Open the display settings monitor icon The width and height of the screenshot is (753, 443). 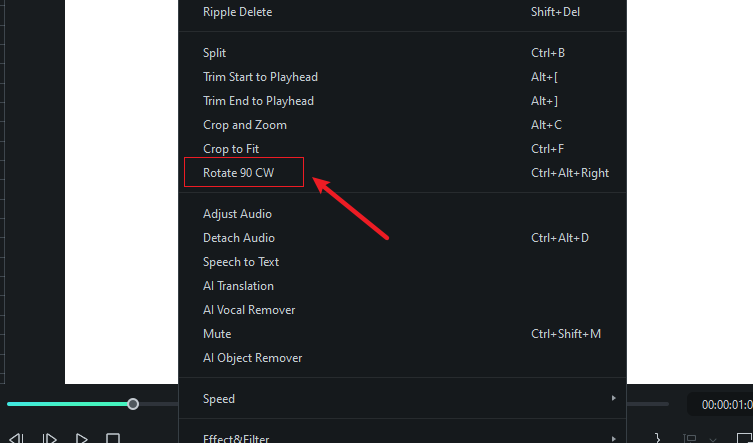(690, 438)
